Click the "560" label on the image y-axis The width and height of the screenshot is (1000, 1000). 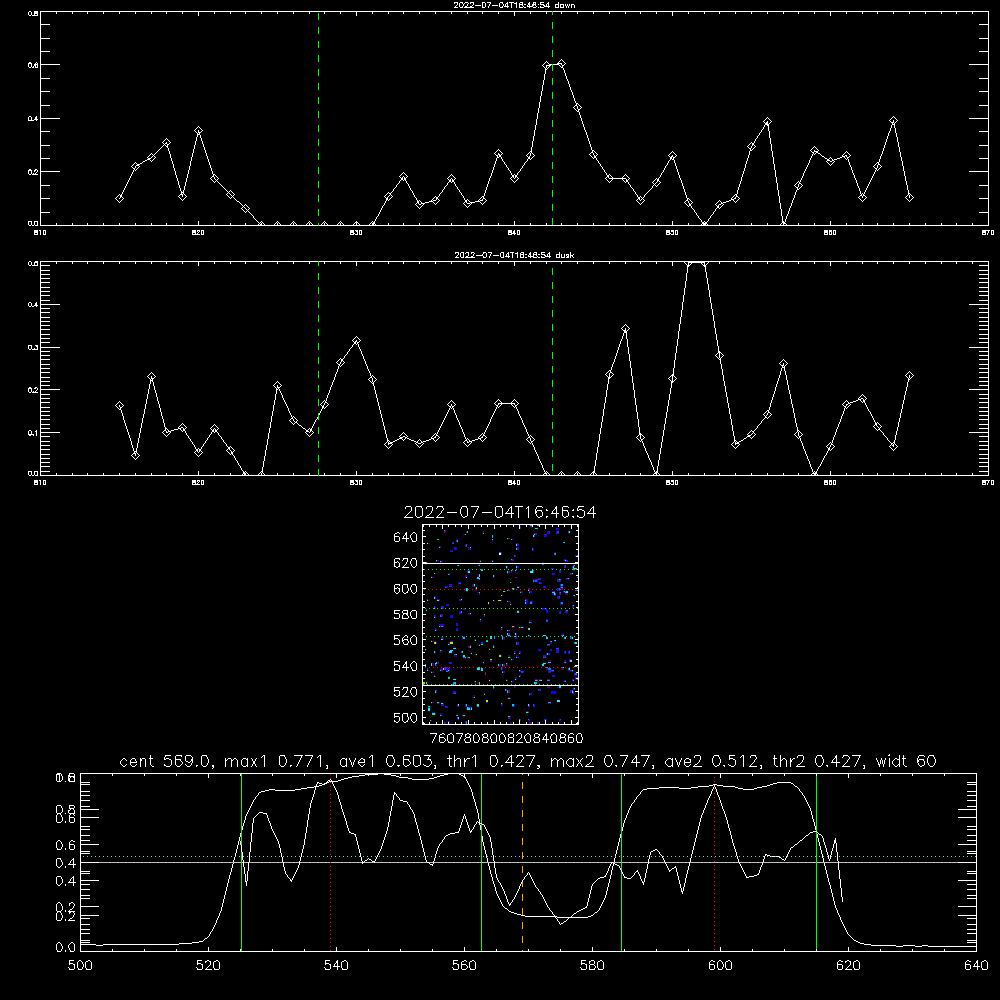[x=406, y=640]
